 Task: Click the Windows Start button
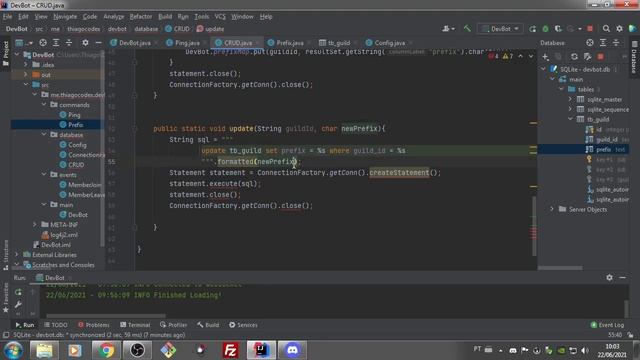coord(13,350)
